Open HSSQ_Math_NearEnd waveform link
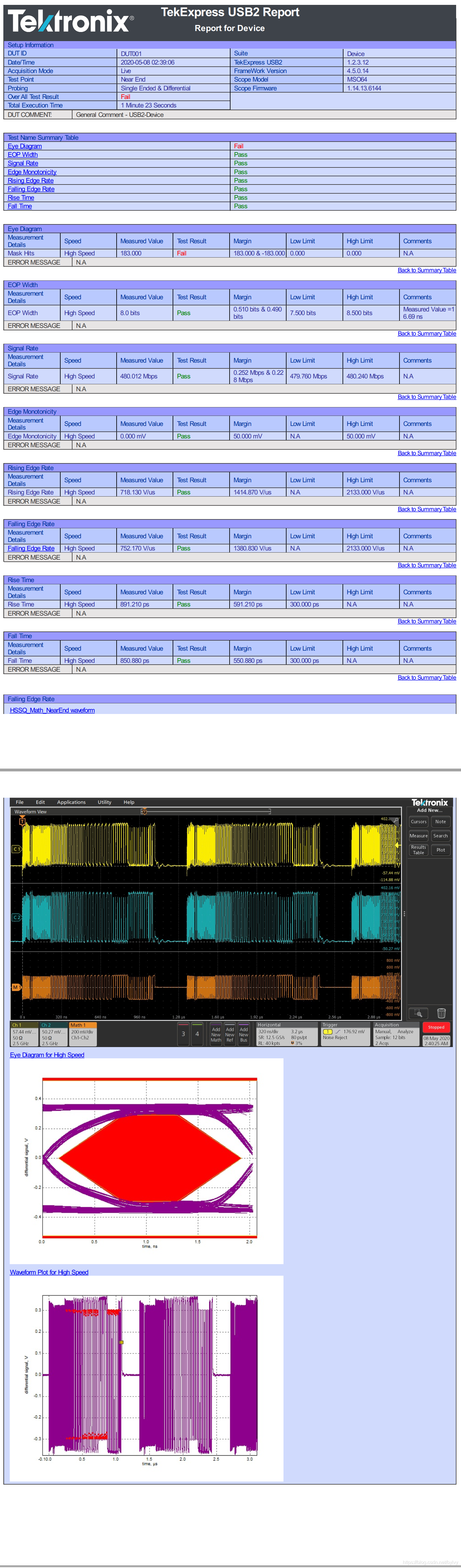 (52, 710)
